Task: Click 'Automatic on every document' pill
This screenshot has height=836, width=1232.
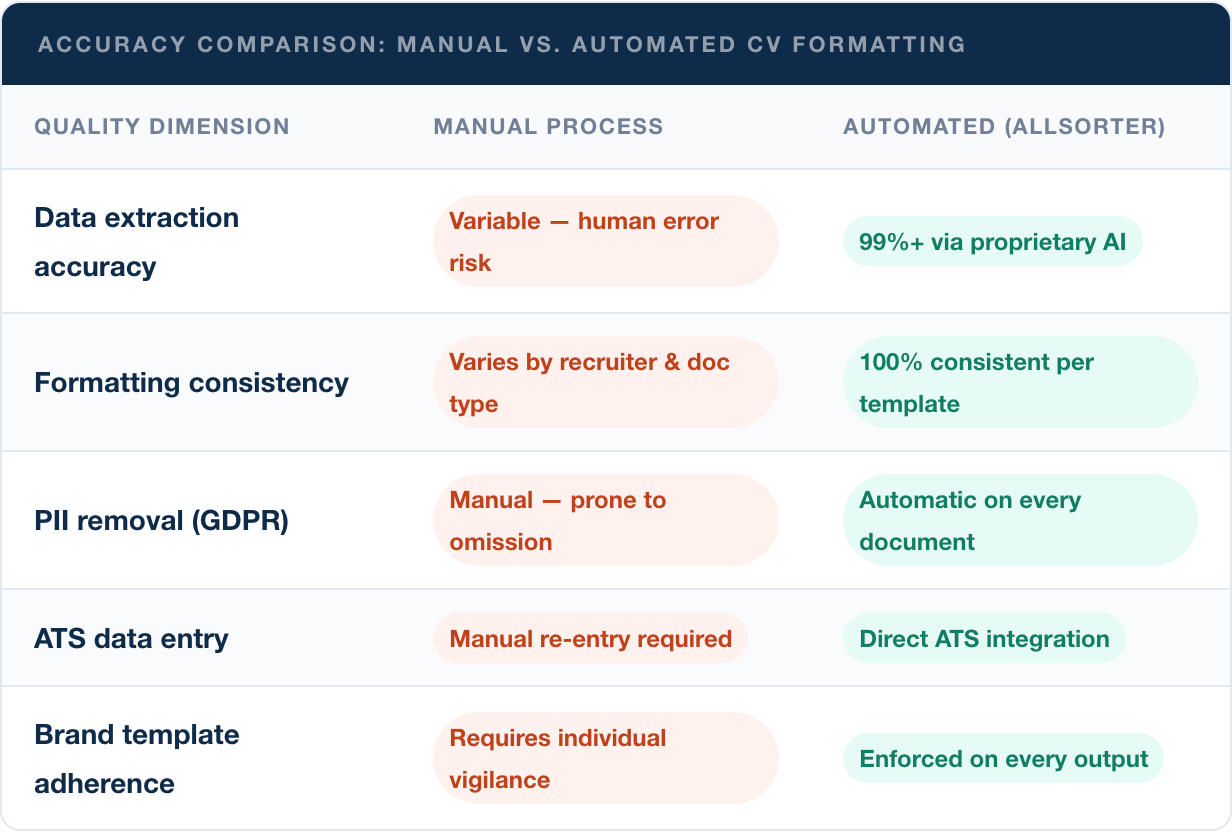Action: click(1019, 520)
